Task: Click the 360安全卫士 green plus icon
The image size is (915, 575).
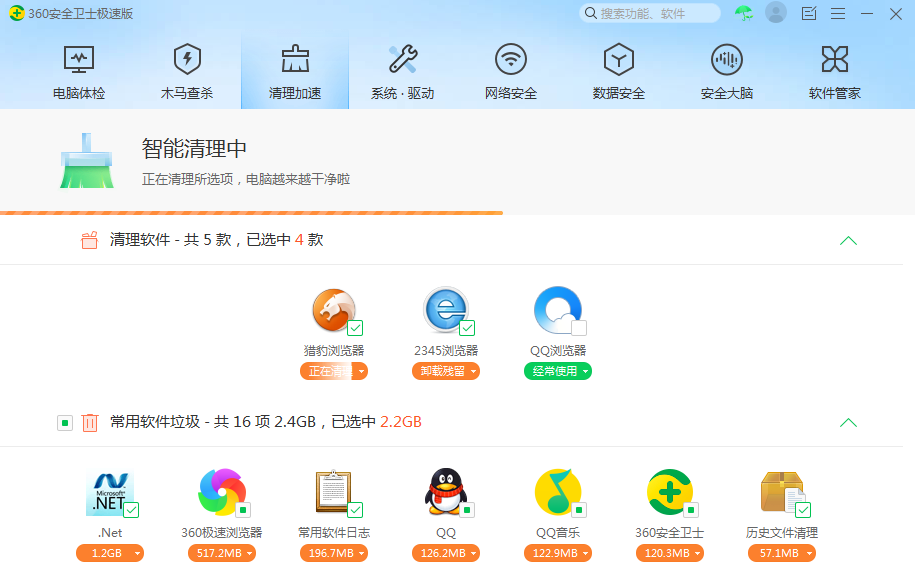Action: tap(669, 492)
